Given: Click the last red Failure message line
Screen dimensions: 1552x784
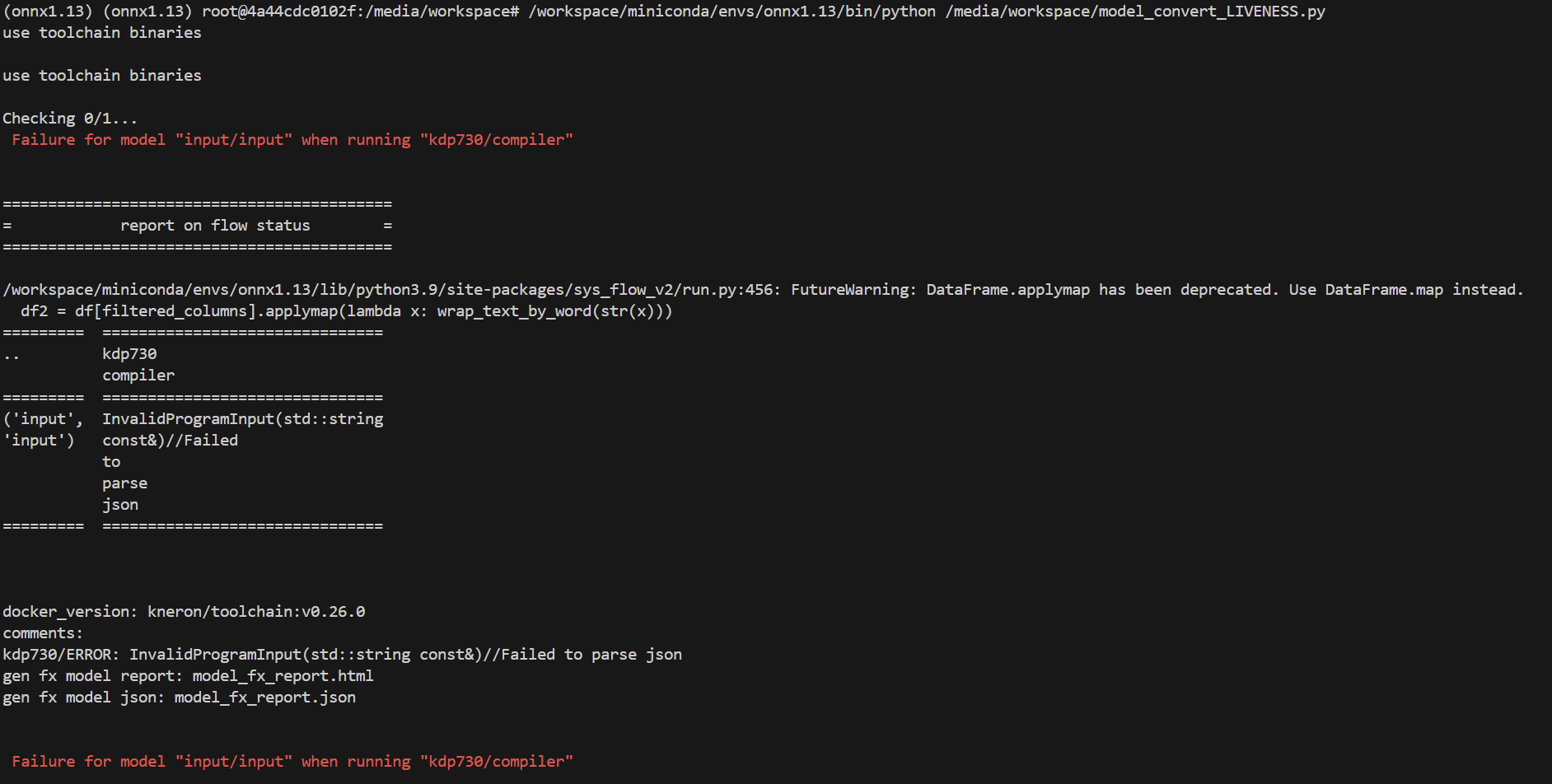Looking at the screenshot, I should click(292, 762).
